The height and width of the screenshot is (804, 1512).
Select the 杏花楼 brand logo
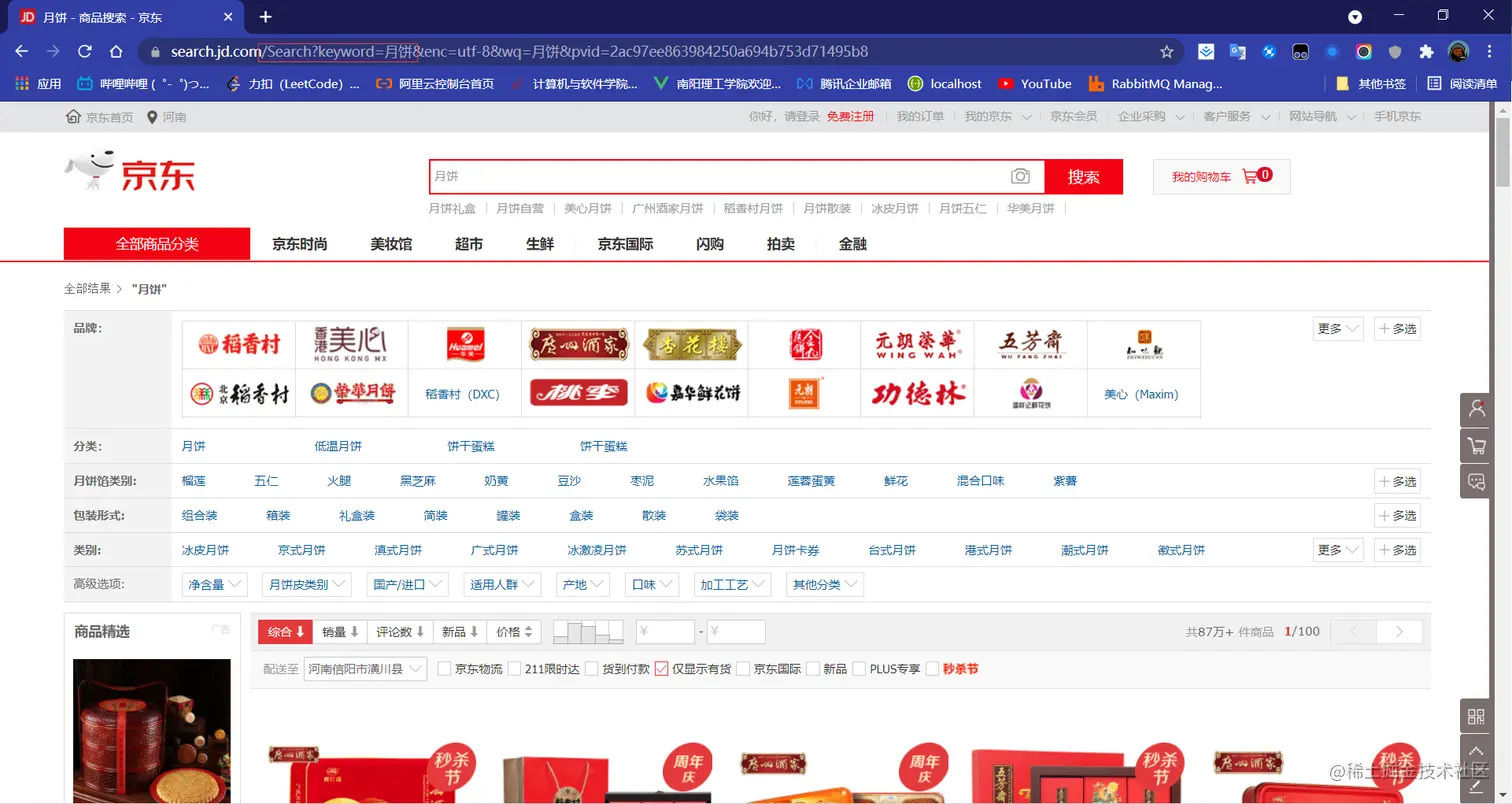click(x=691, y=344)
